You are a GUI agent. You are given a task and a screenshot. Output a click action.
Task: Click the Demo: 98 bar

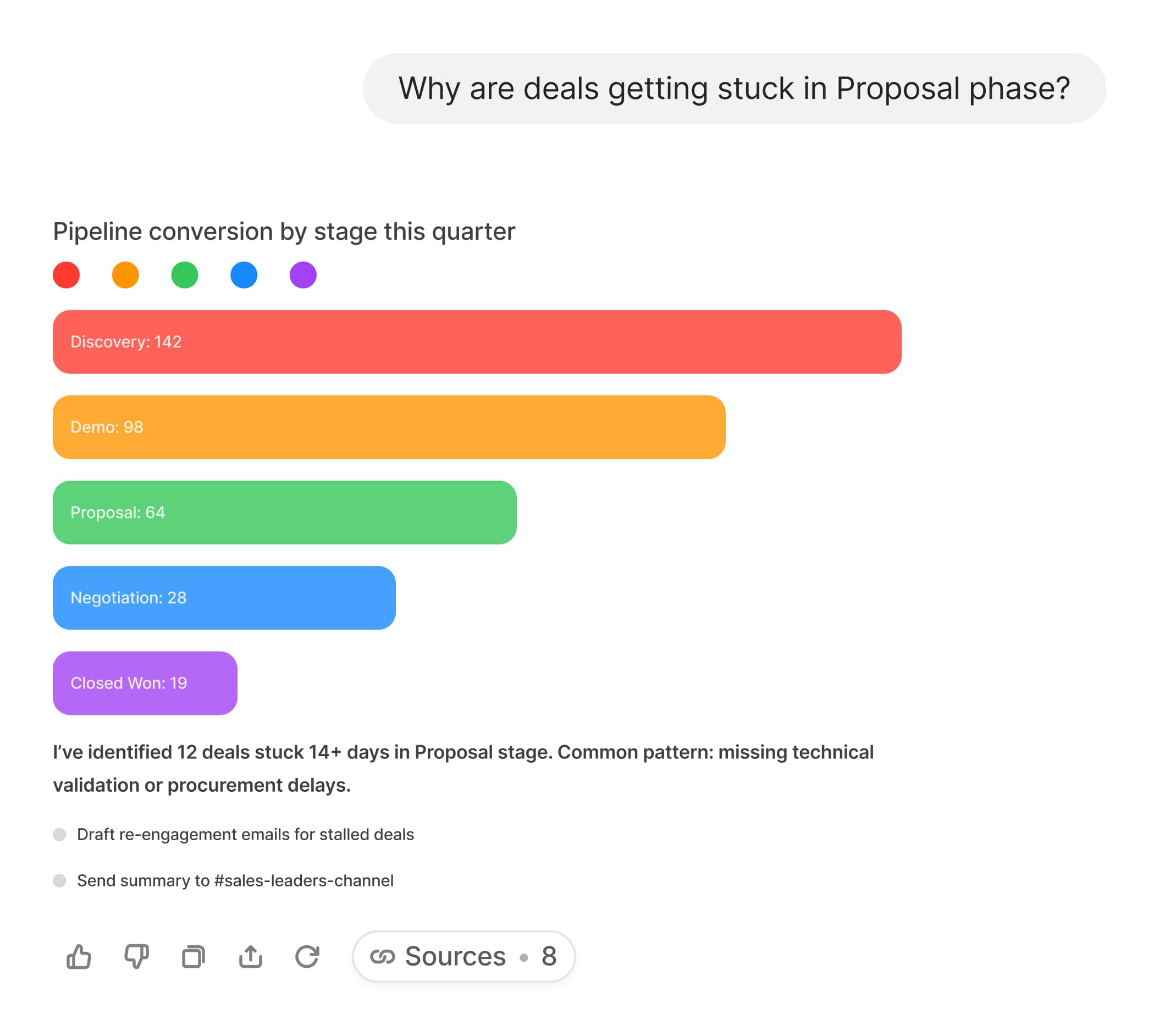389,427
